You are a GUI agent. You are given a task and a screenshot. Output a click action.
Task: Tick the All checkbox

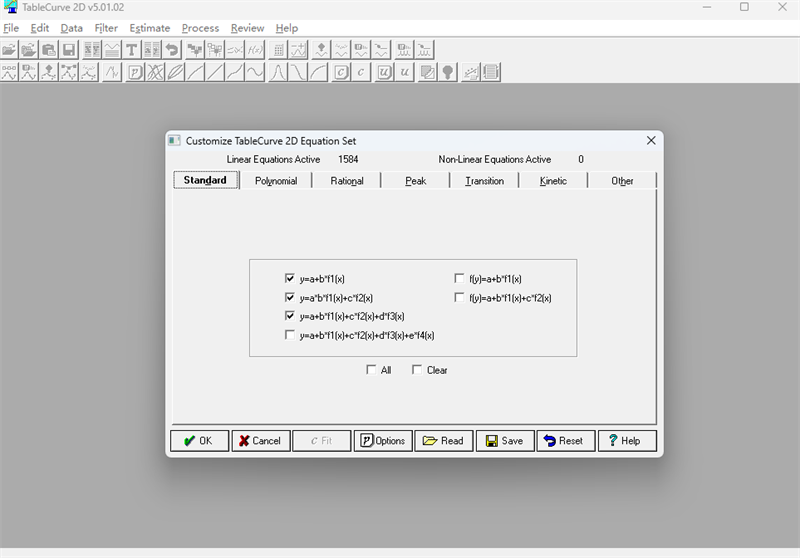coord(371,370)
